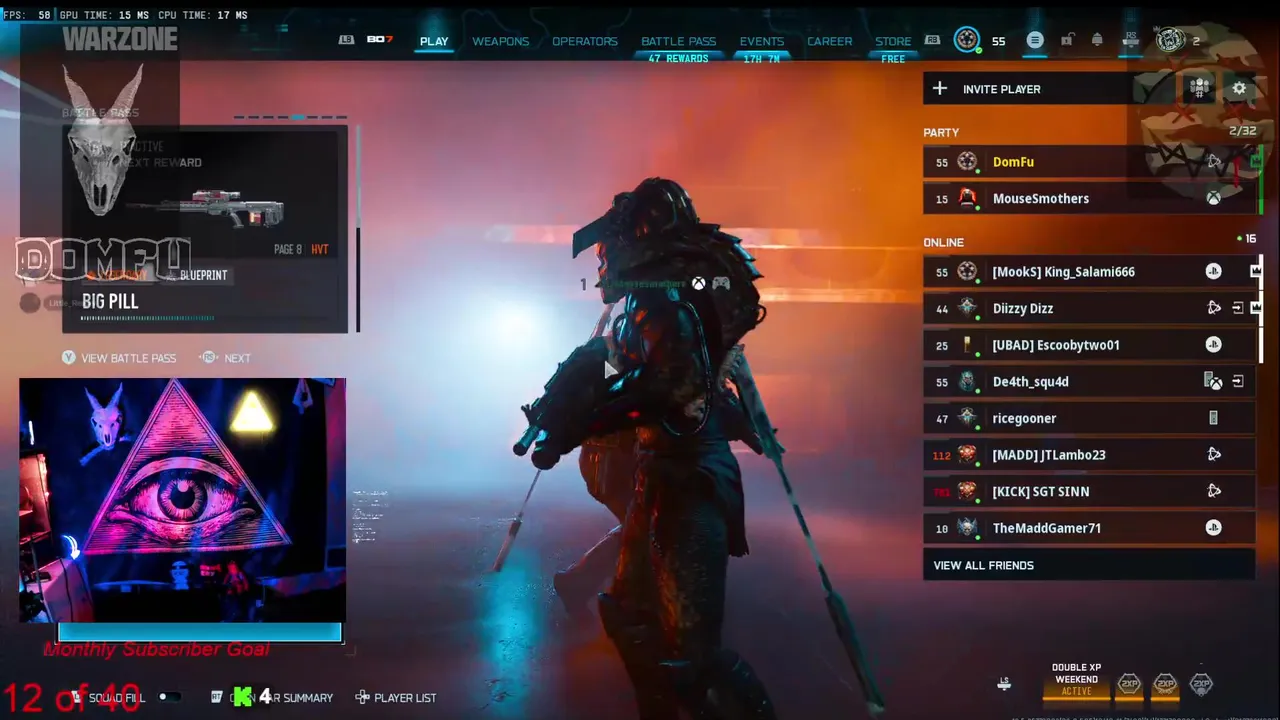Open the settings gear icon
The width and height of the screenshot is (1280, 720).
pos(1239,89)
